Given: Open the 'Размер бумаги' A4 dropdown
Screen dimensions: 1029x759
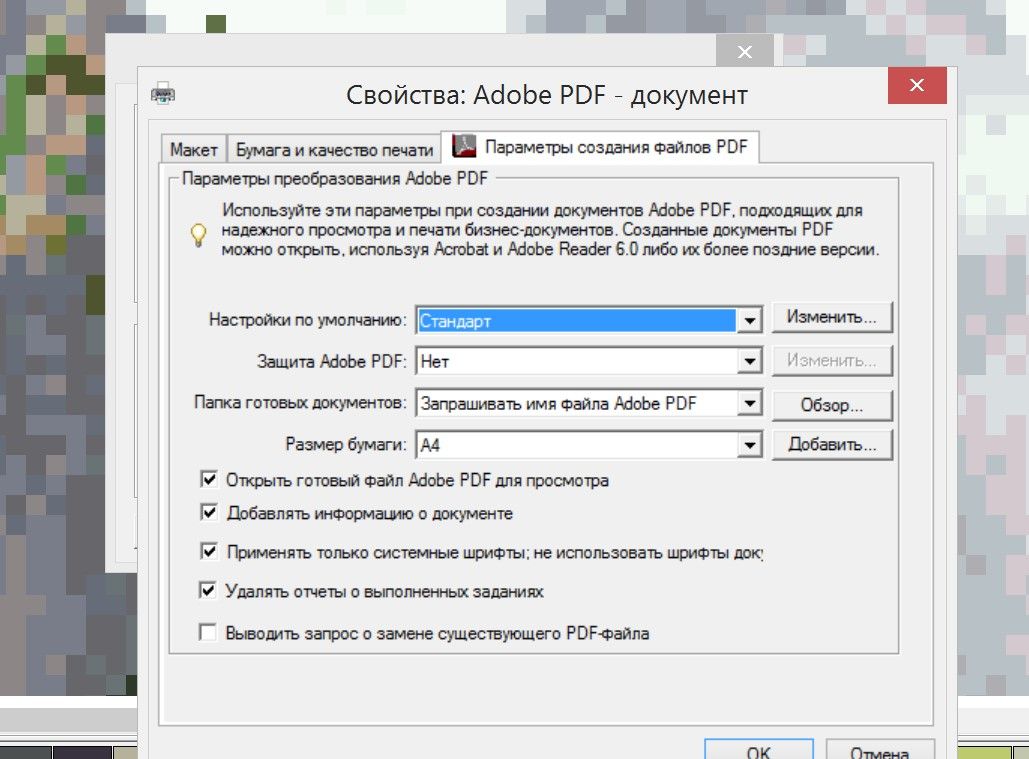Looking at the screenshot, I should [750, 445].
